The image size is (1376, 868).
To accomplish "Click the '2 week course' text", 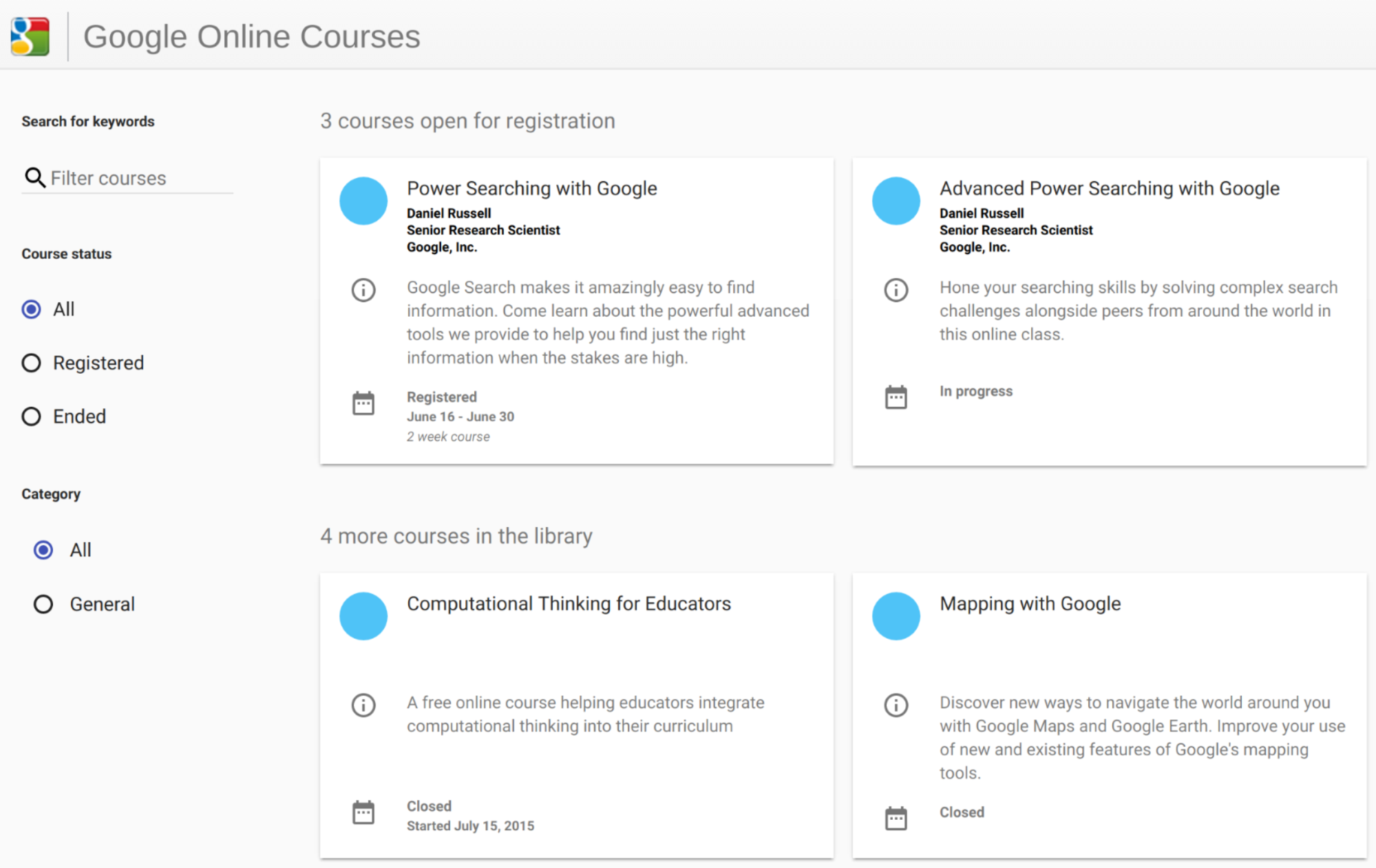I will click(x=448, y=436).
